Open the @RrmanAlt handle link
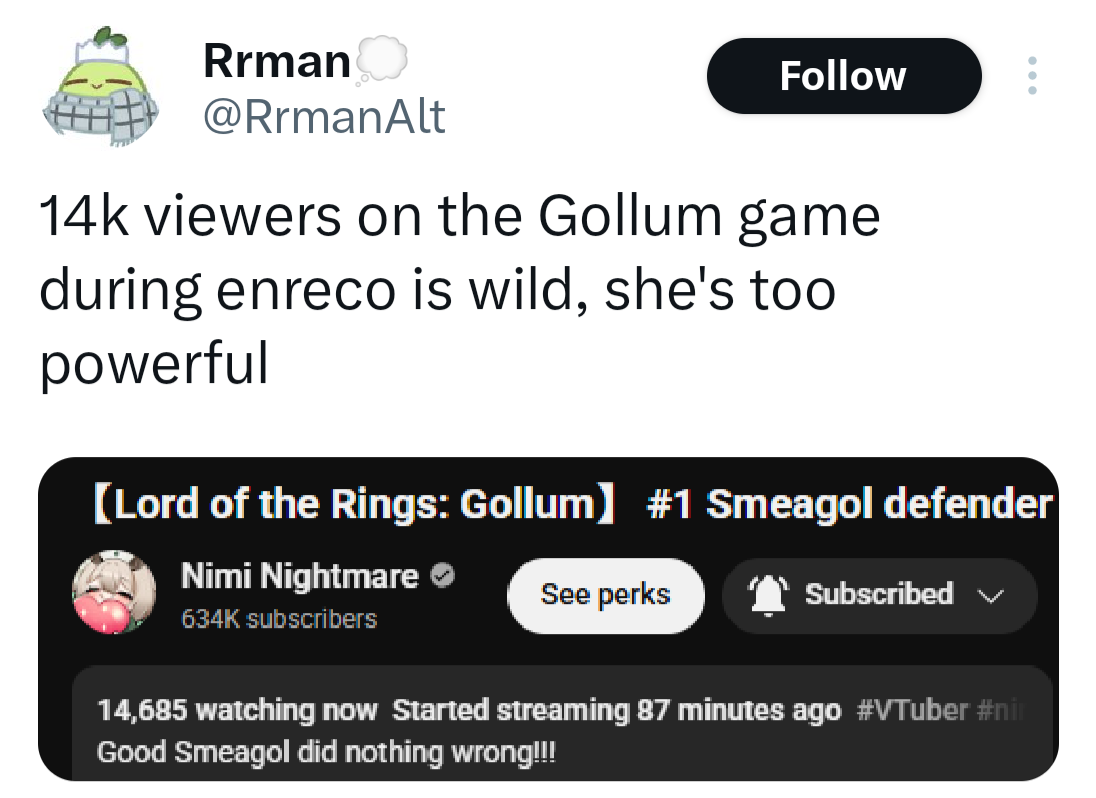The image size is (1096, 798). pos(323,119)
